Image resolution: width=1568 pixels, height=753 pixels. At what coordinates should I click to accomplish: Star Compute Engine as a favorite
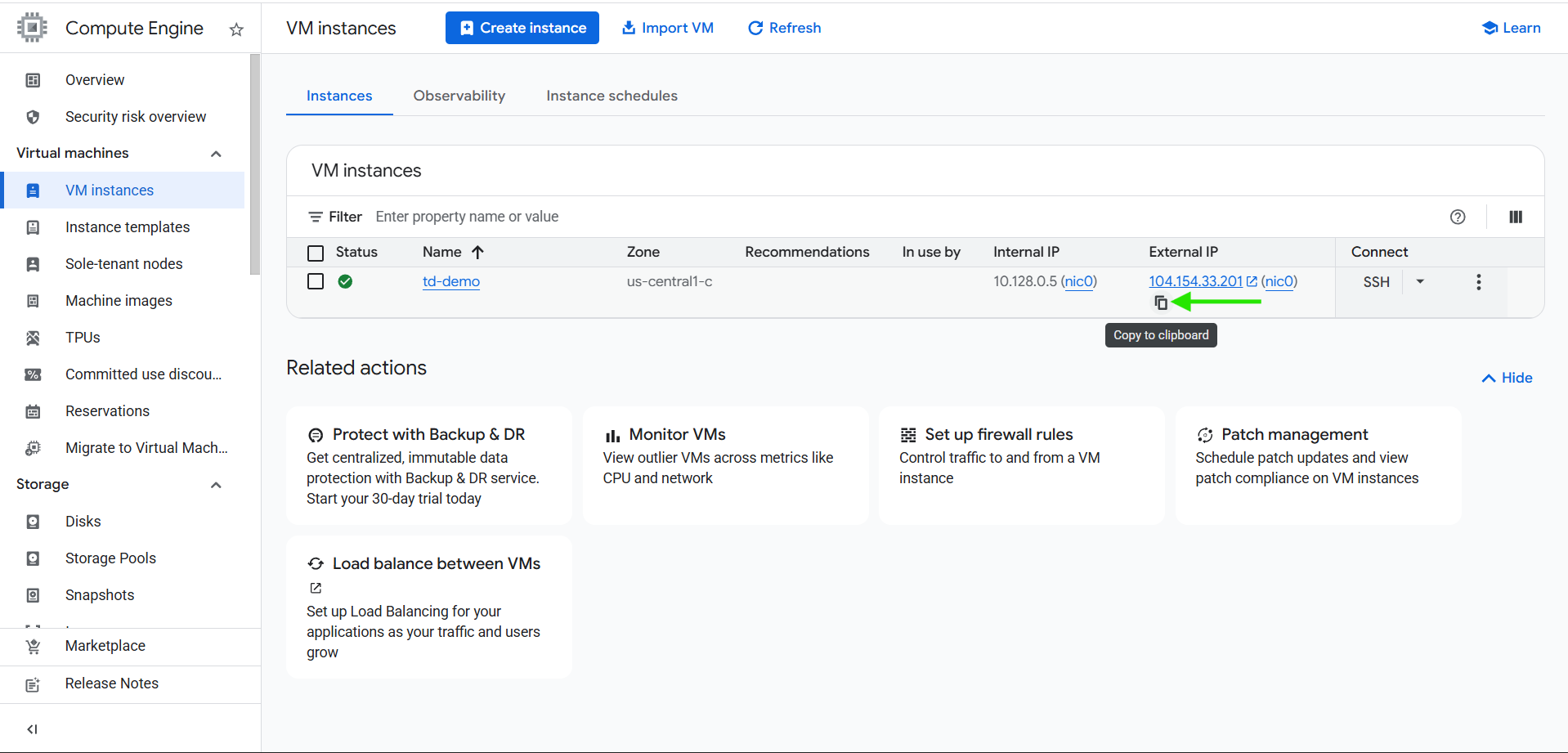(236, 29)
